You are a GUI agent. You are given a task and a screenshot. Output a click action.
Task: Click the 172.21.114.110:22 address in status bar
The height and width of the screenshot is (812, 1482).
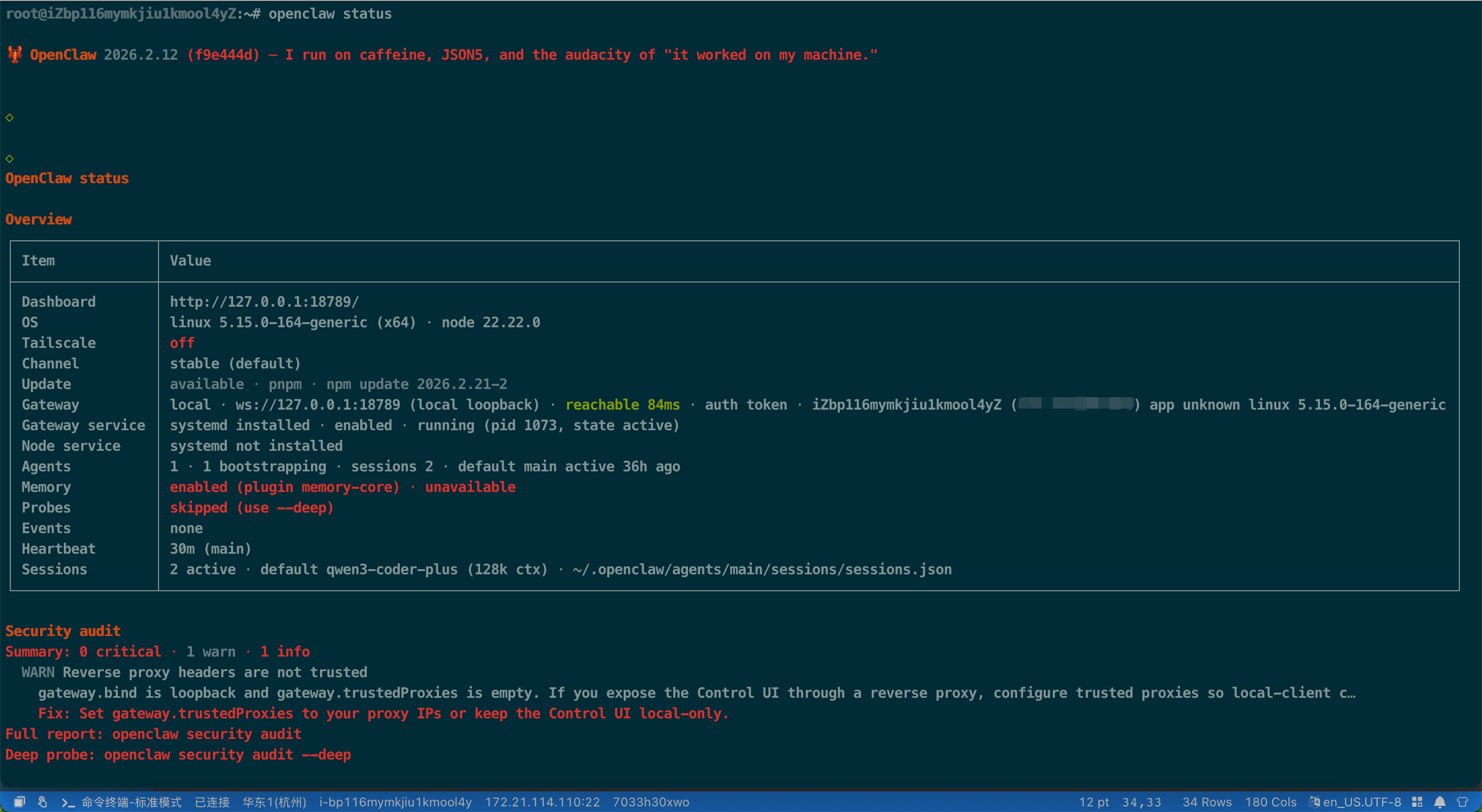542,802
